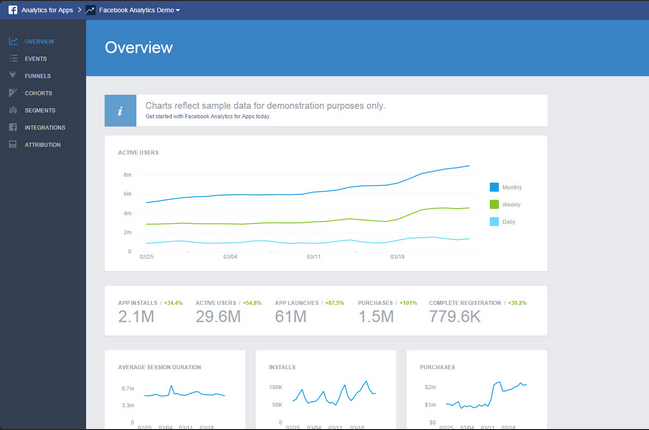Click the Facebook logo icon in header
Image resolution: width=649 pixels, height=430 pixels.
pos(11,9)
